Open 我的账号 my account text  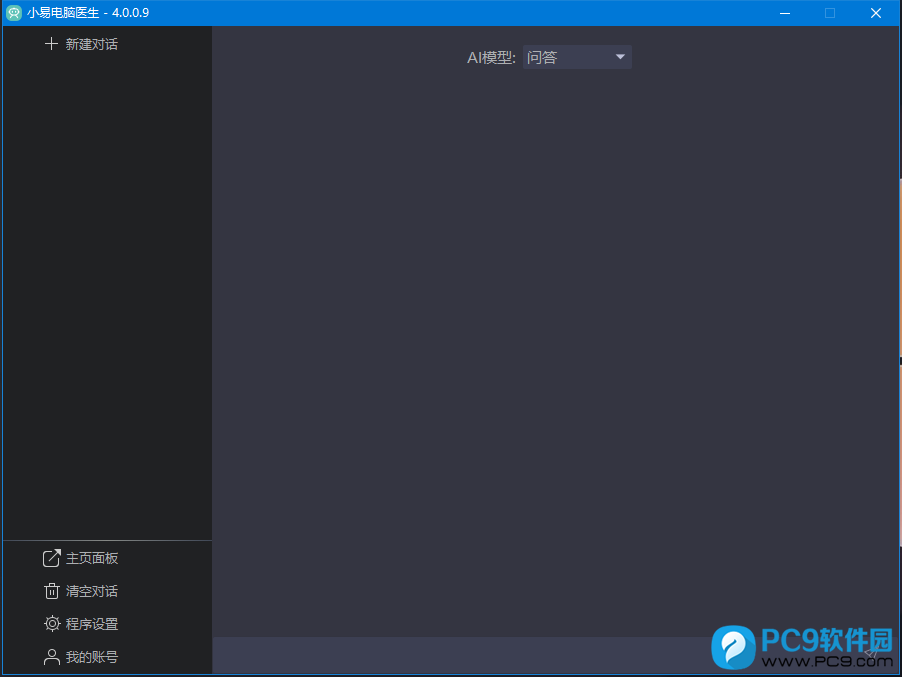[x=92, y=657]
